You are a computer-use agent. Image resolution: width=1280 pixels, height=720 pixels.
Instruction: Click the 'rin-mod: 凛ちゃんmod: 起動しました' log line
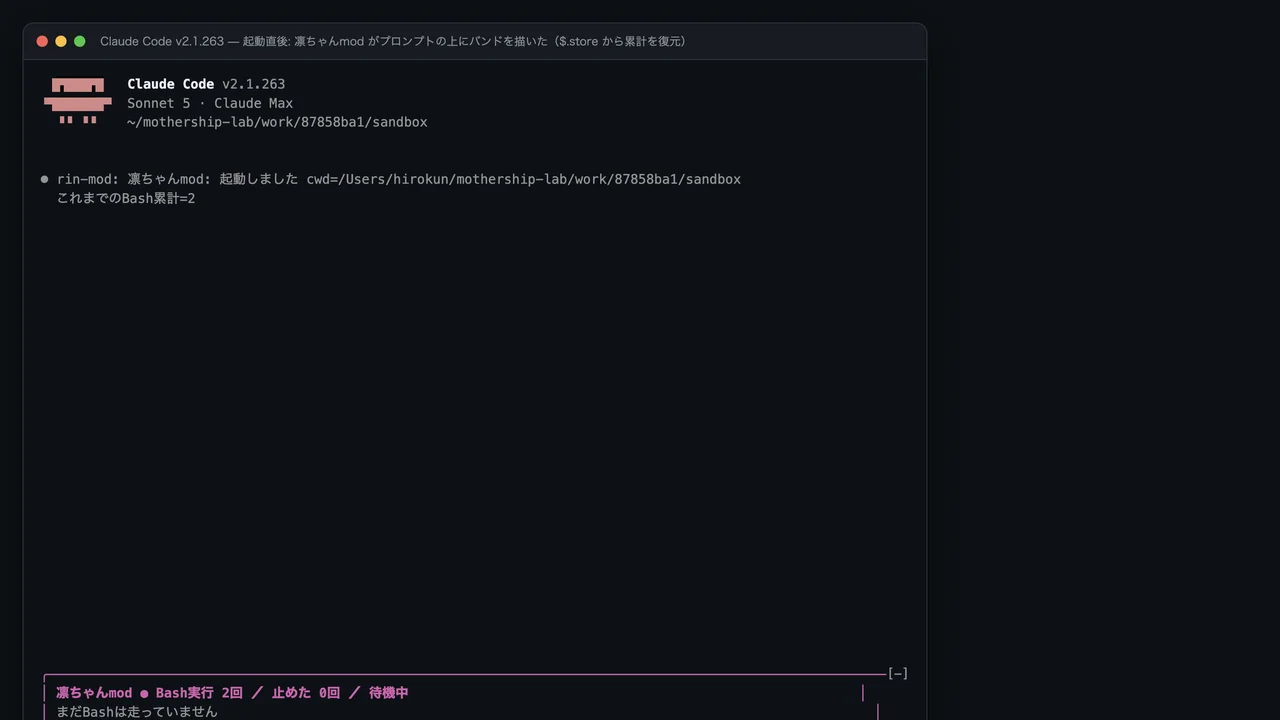click(x=399, y=179)
